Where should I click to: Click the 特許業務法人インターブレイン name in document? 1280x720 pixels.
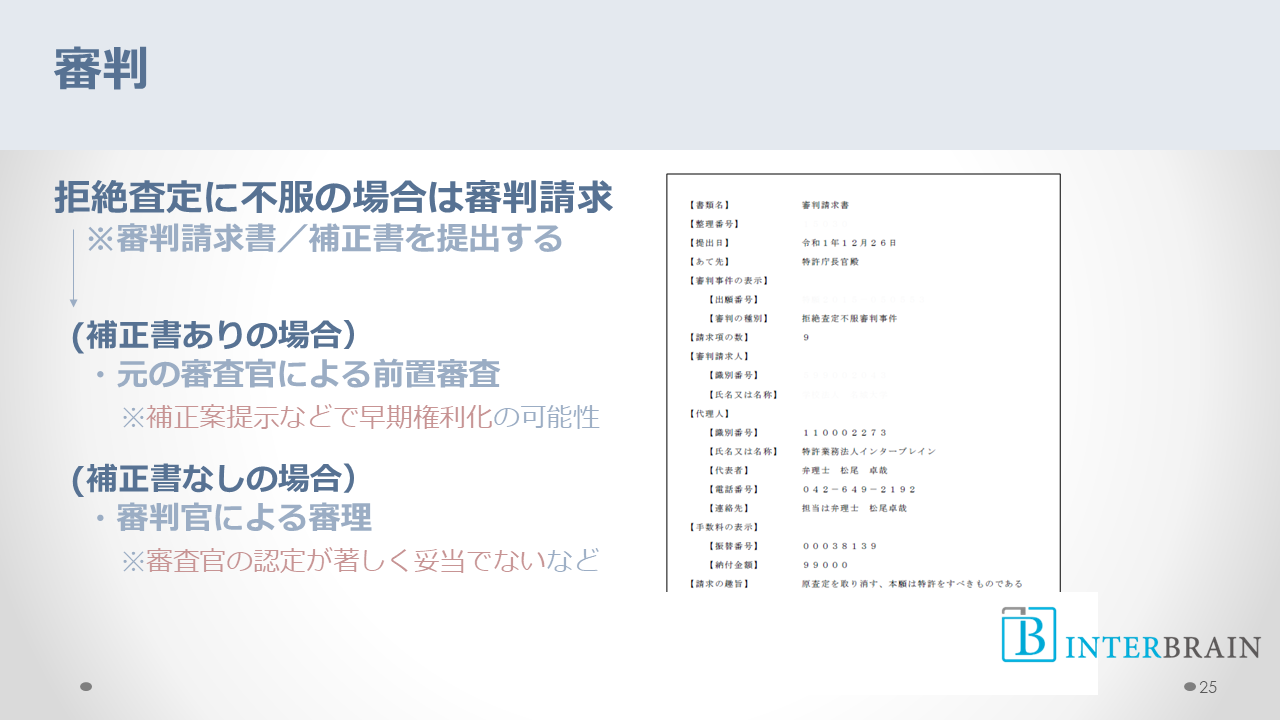pyautogui.click(x=869, y=451)
